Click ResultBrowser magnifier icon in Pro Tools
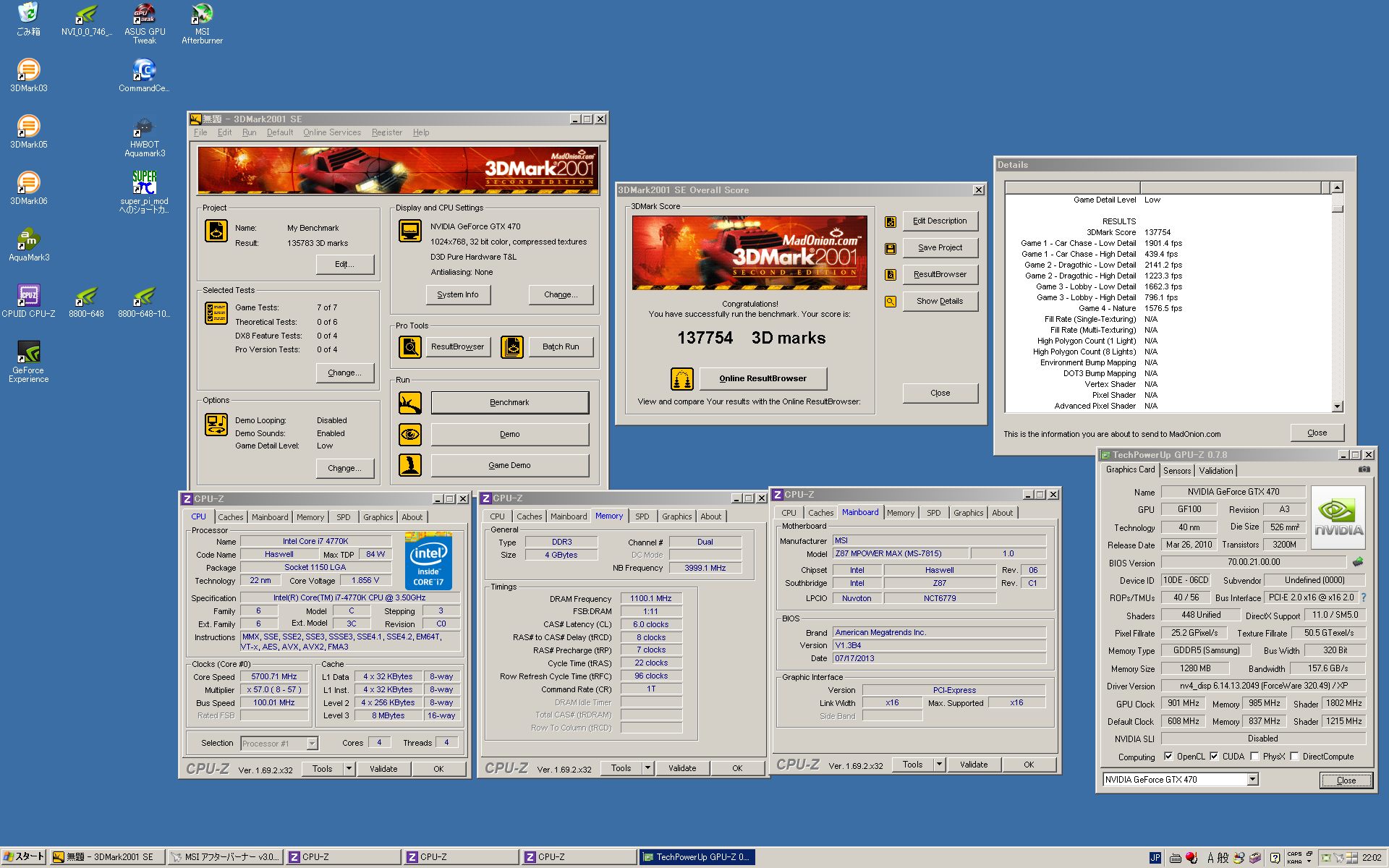This screenshot has height=868, width=1389. tap(410, 346)
